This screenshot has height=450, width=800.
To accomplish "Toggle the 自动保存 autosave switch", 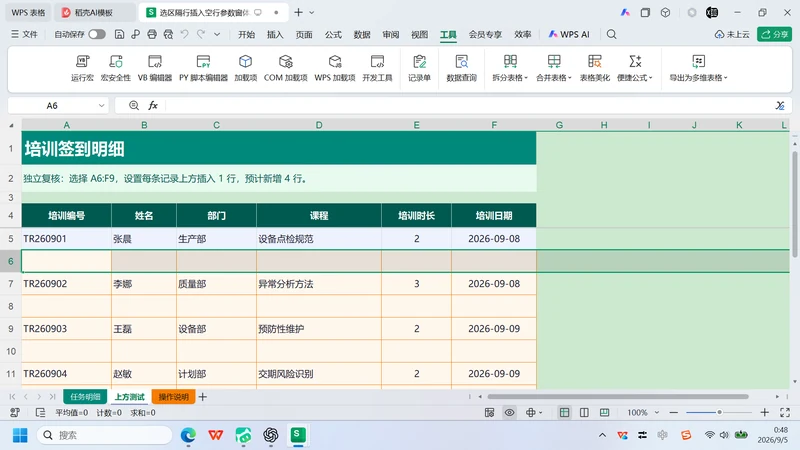I will tap(96, 34).
